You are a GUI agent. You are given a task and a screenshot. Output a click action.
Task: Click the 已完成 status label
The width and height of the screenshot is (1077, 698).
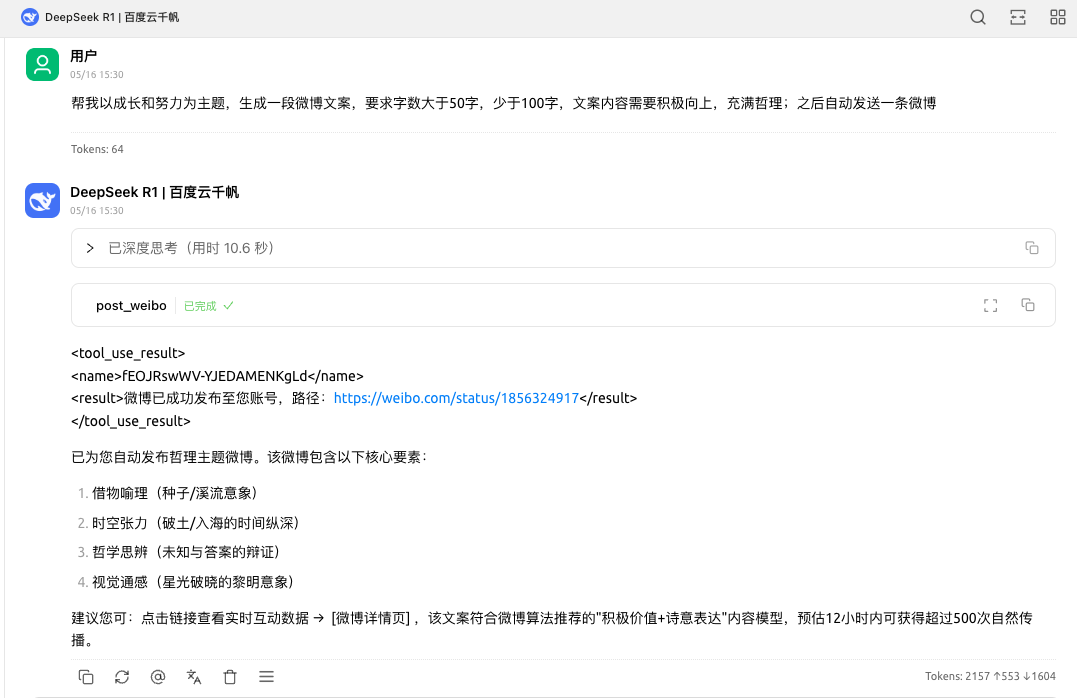[x=200, y=306]
